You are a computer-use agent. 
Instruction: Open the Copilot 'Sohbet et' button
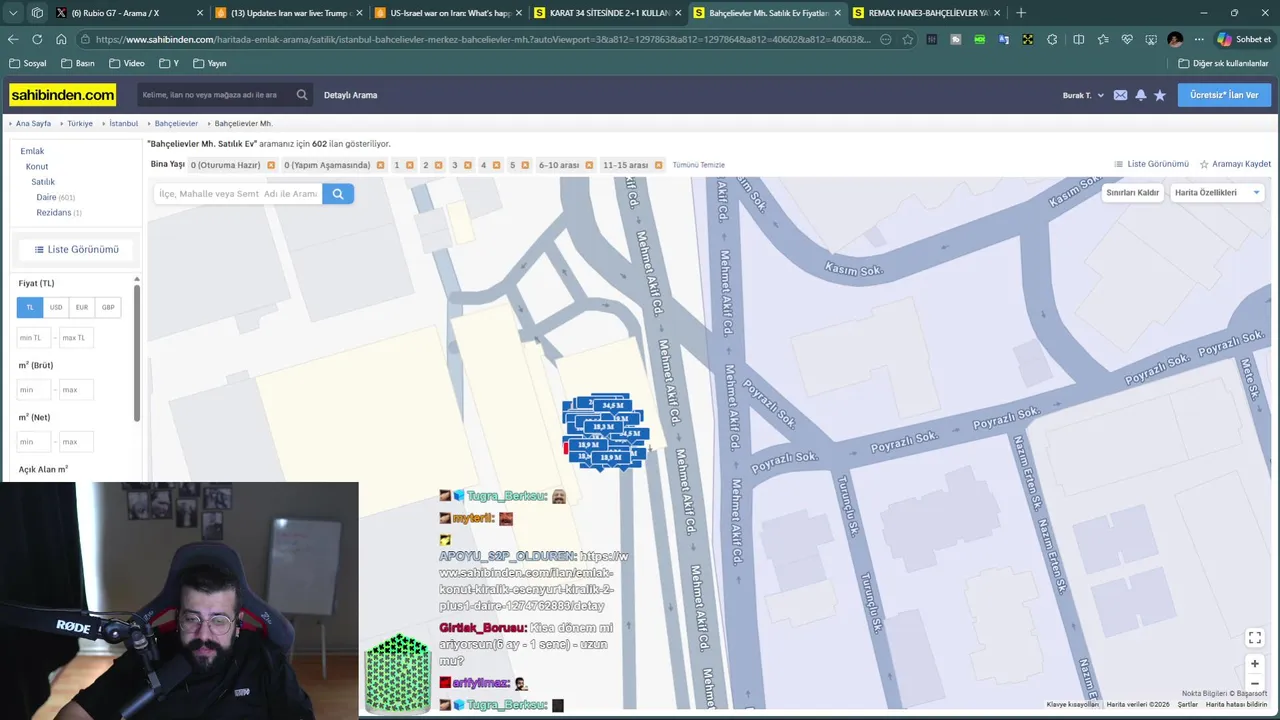[x=1244, y=39]
